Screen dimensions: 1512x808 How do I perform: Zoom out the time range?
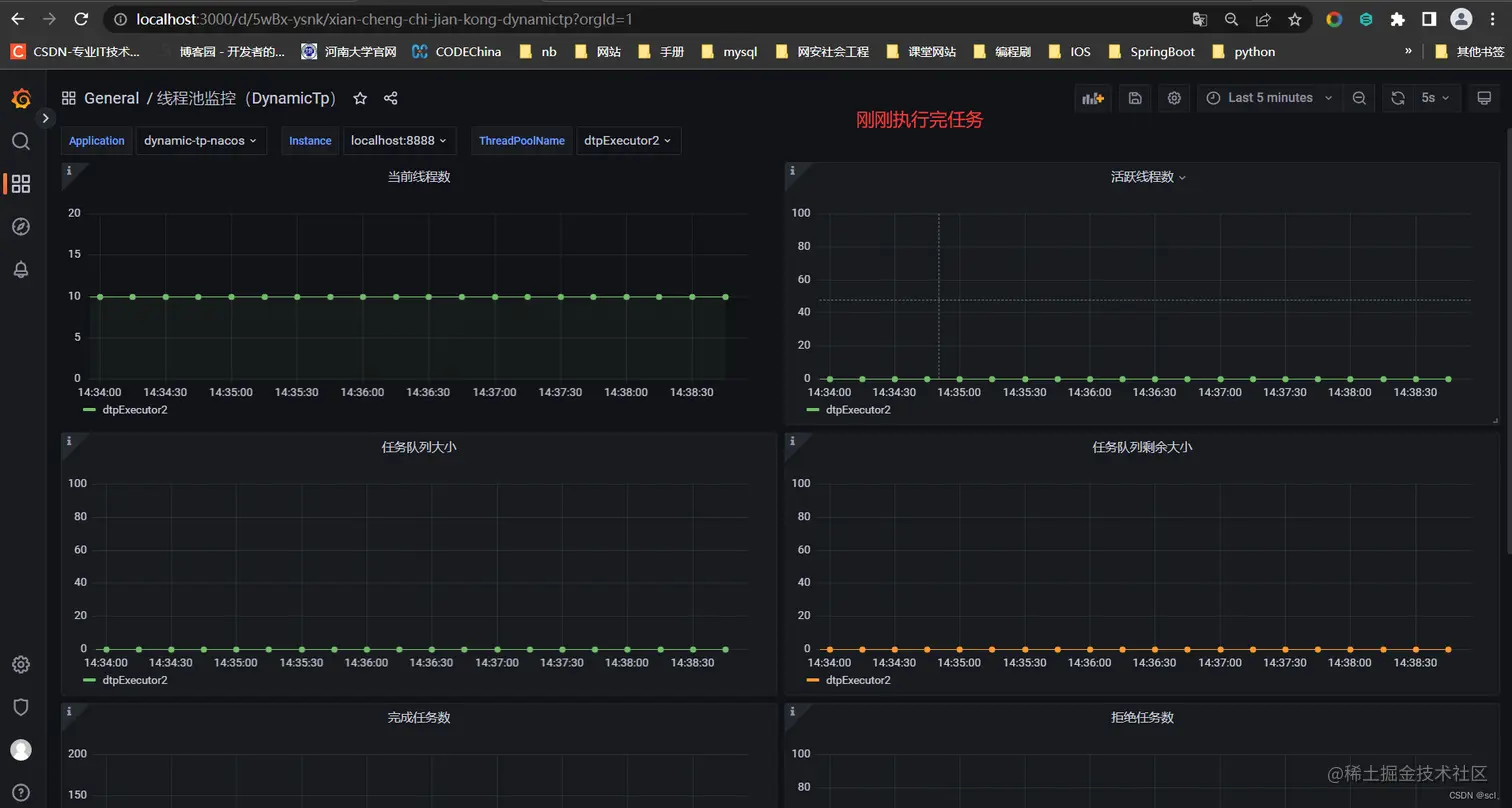[x=1359, y=98]
